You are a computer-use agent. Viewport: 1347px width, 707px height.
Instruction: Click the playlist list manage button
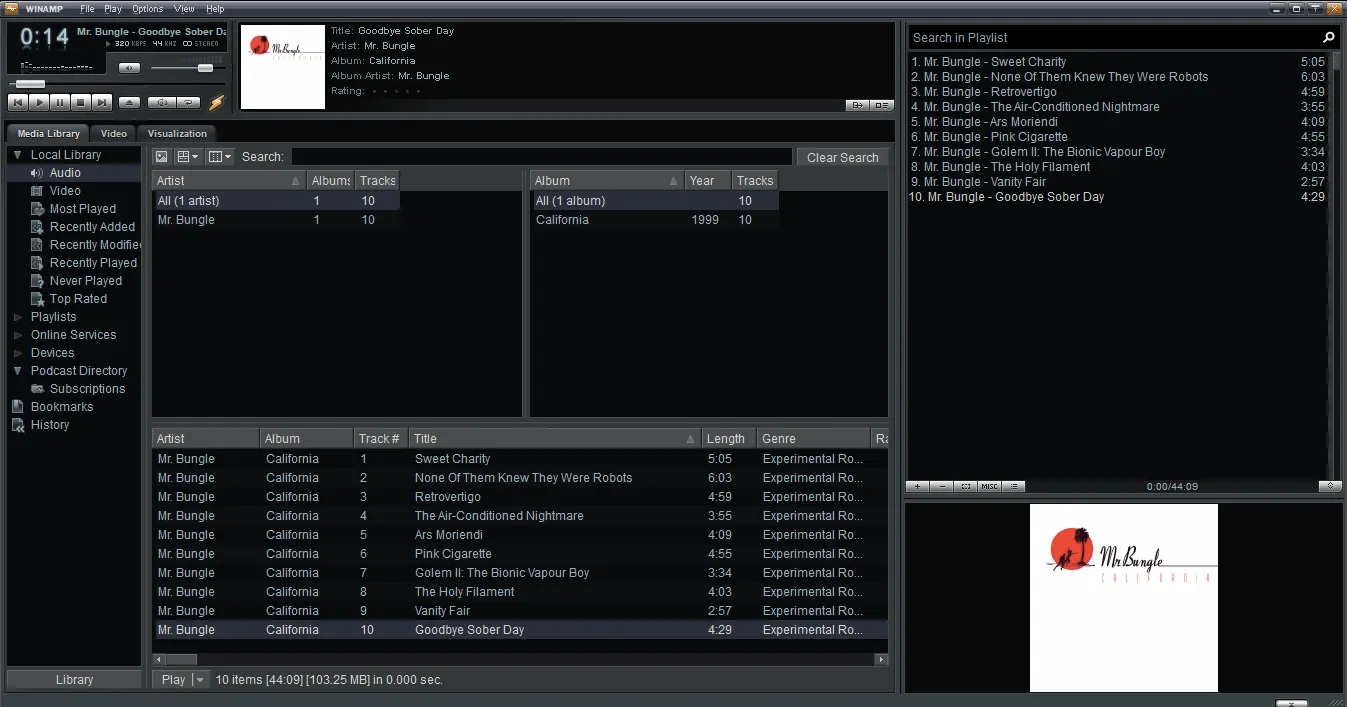click(x=1014, y=487)
